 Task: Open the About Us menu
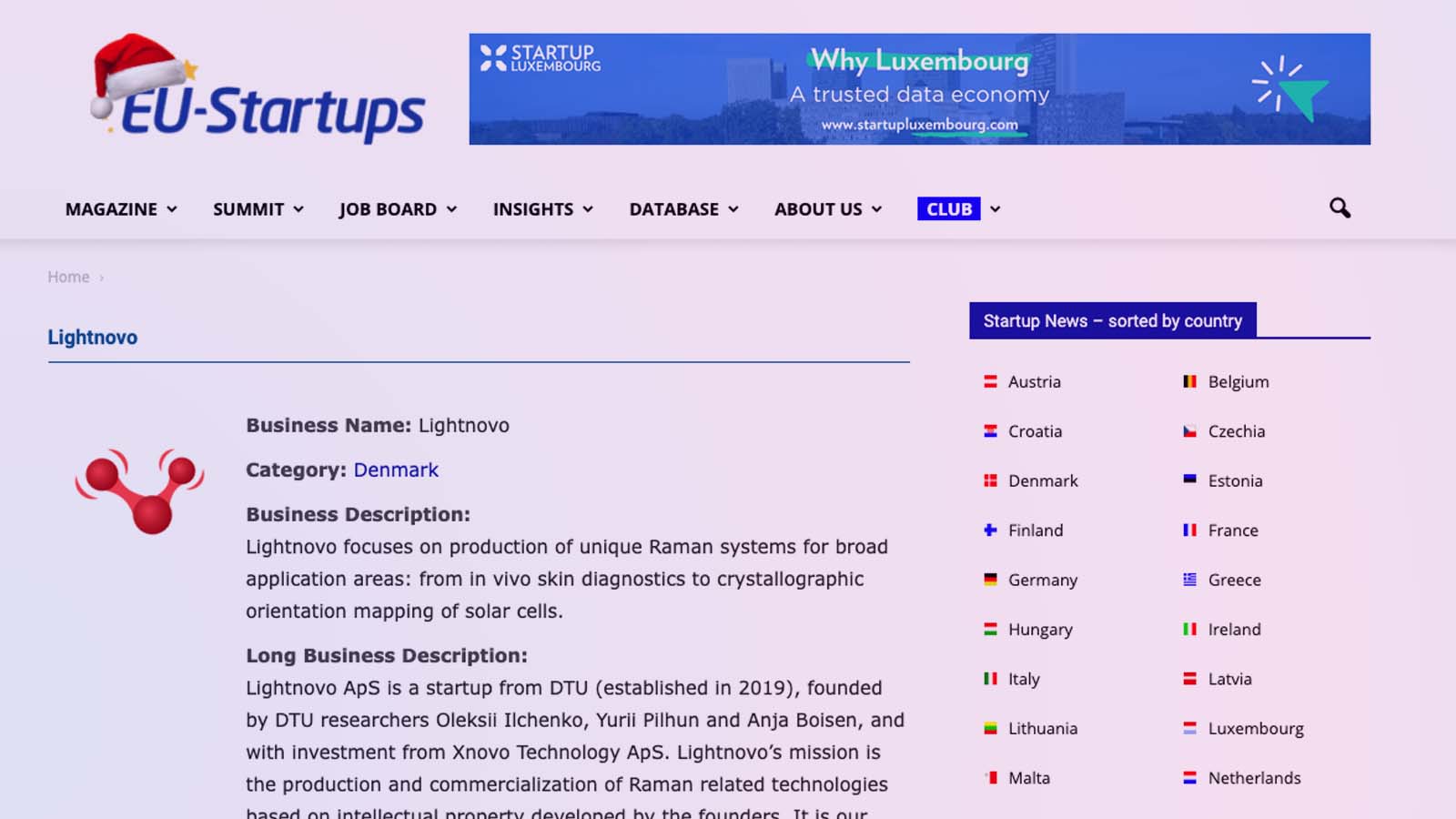click(827, 209)
